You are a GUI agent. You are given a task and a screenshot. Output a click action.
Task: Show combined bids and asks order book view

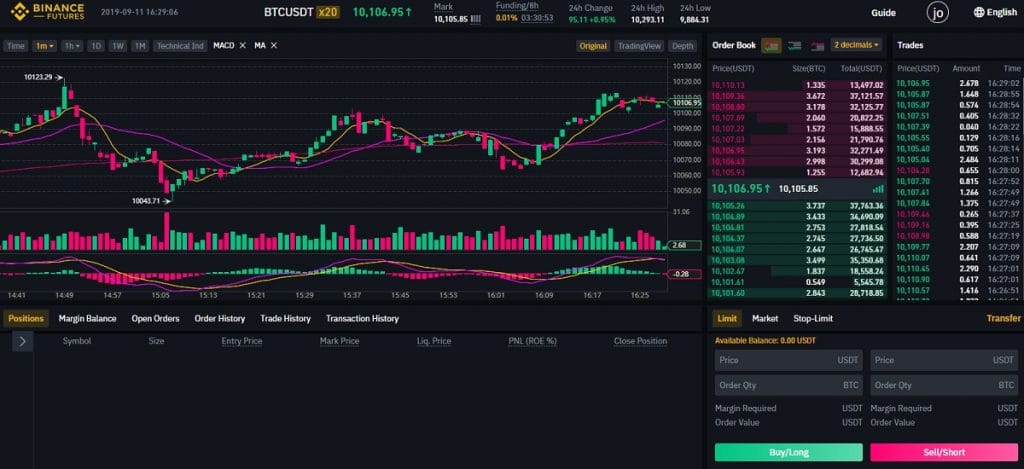pos(771,45)
